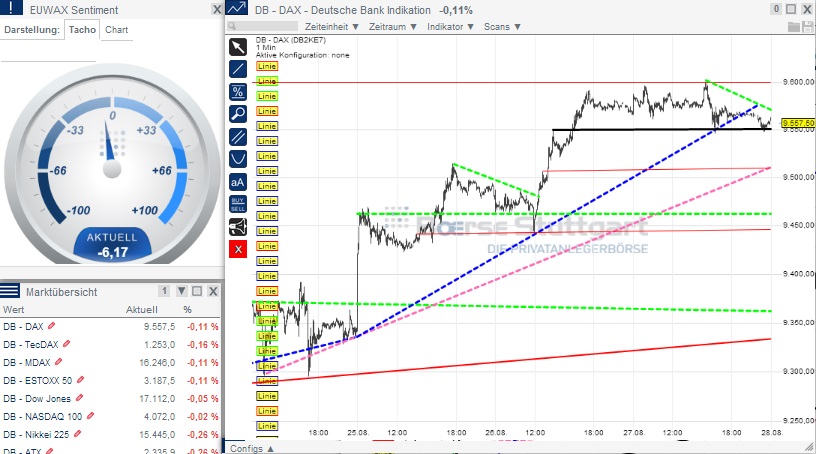The height and width of the screenshot is (454, 816).
Task: Maximize the Marktübersicht panel
Action: pyautogui.click(x=197, y=291)
